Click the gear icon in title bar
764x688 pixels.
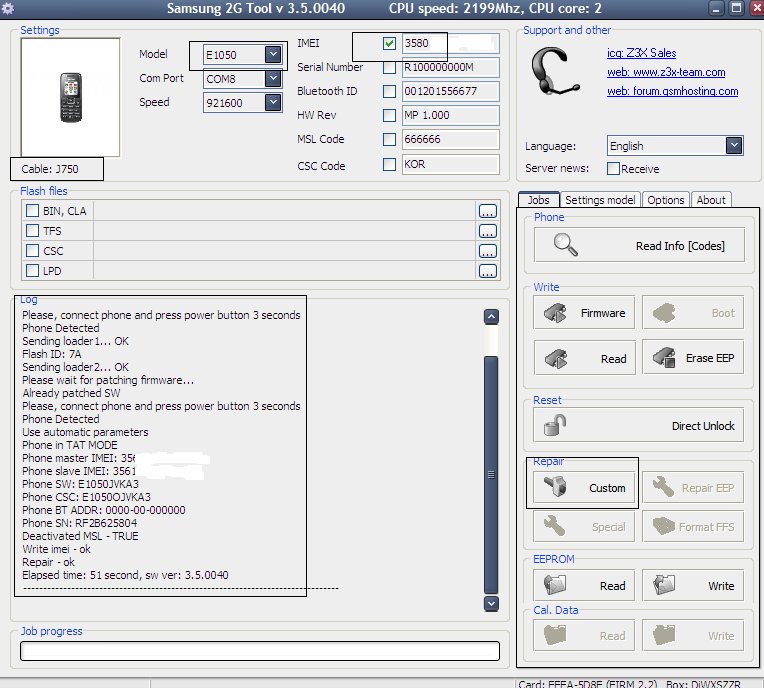[7, 8]
